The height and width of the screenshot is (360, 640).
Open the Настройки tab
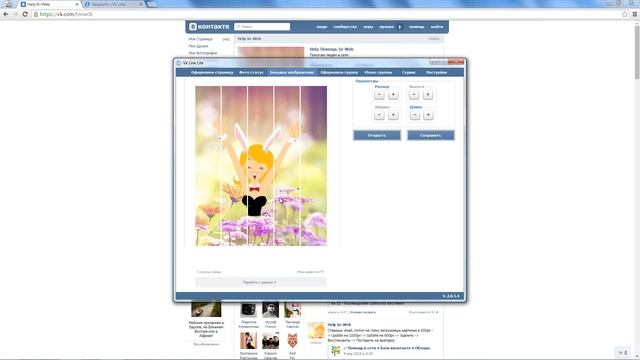436,73
